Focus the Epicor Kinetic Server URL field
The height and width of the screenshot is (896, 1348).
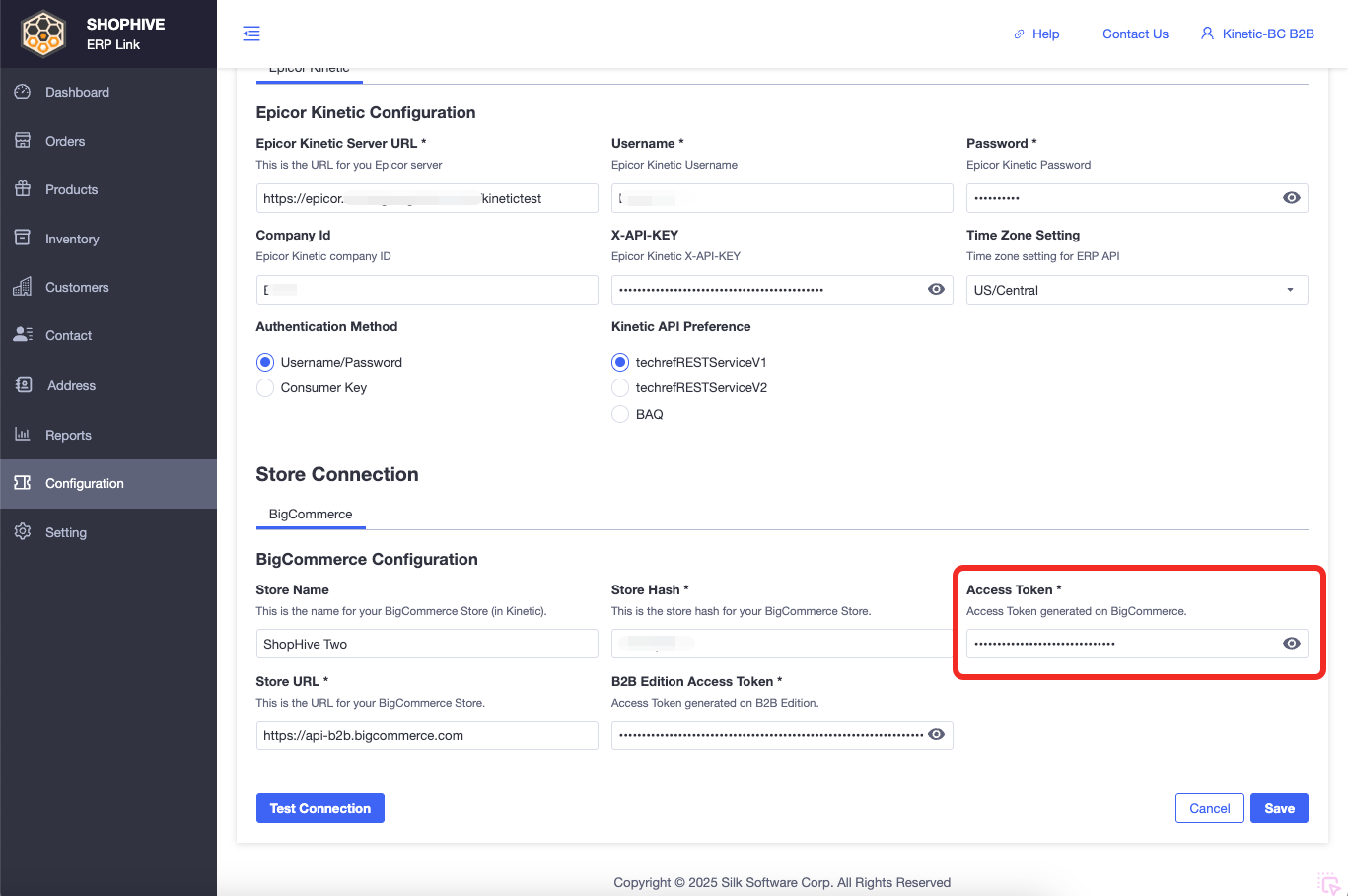[x=427, y=198]
